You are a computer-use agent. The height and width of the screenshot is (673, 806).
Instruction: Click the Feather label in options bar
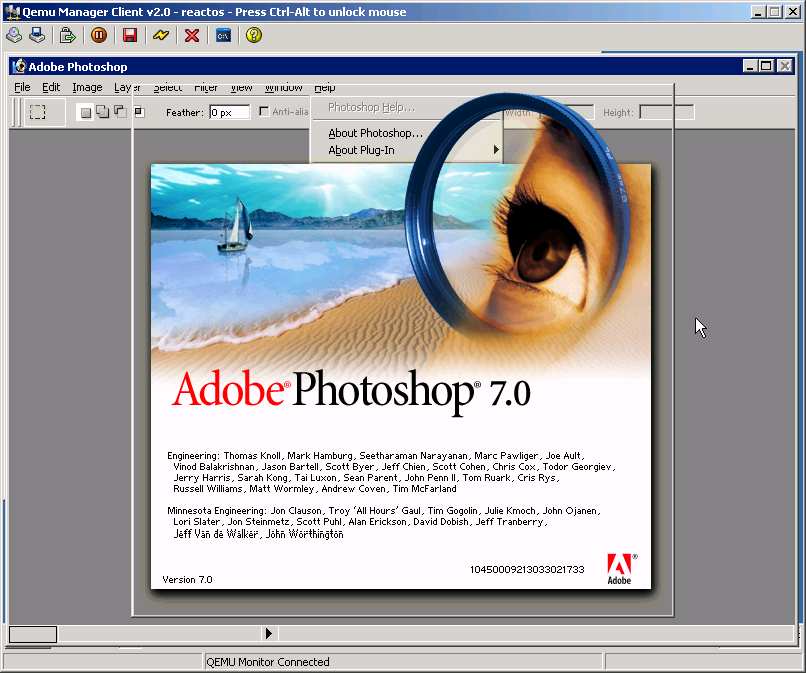click(x=185, y=113)
